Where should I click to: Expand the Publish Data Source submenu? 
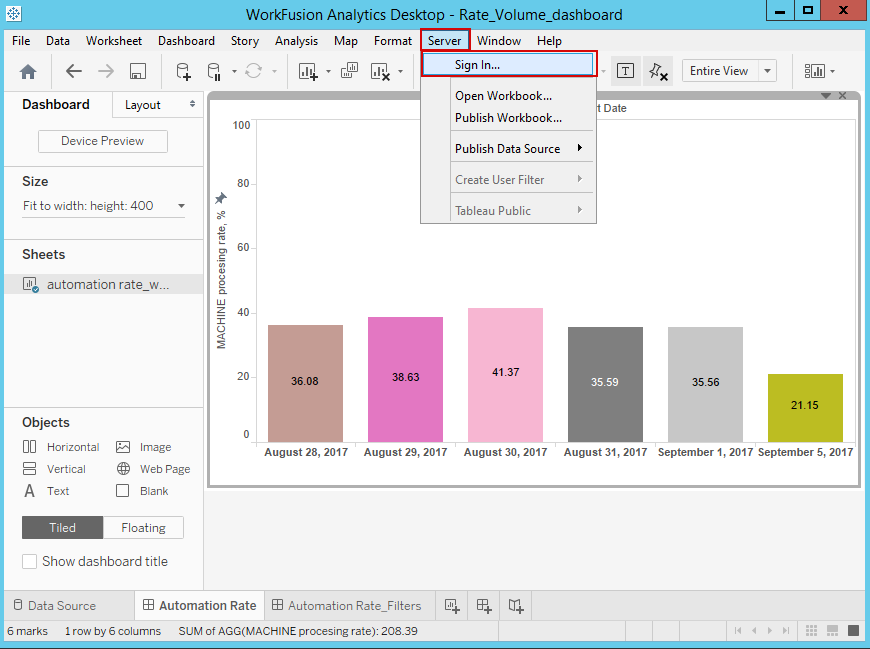[521, 149]
